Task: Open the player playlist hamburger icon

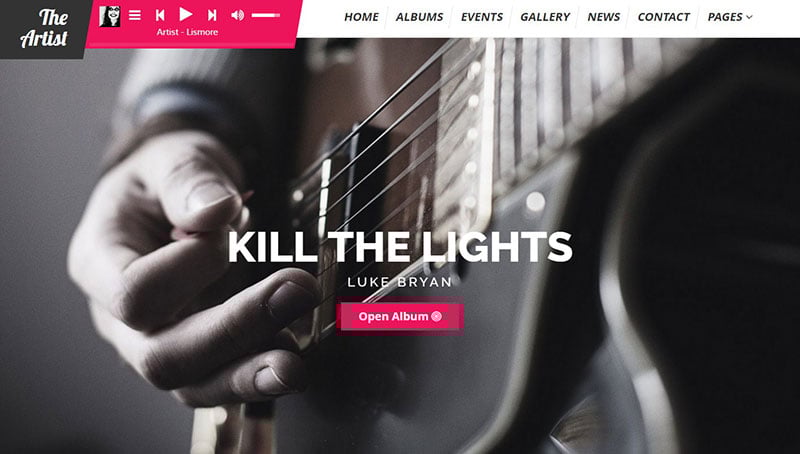Action: [x=135, y=15]
